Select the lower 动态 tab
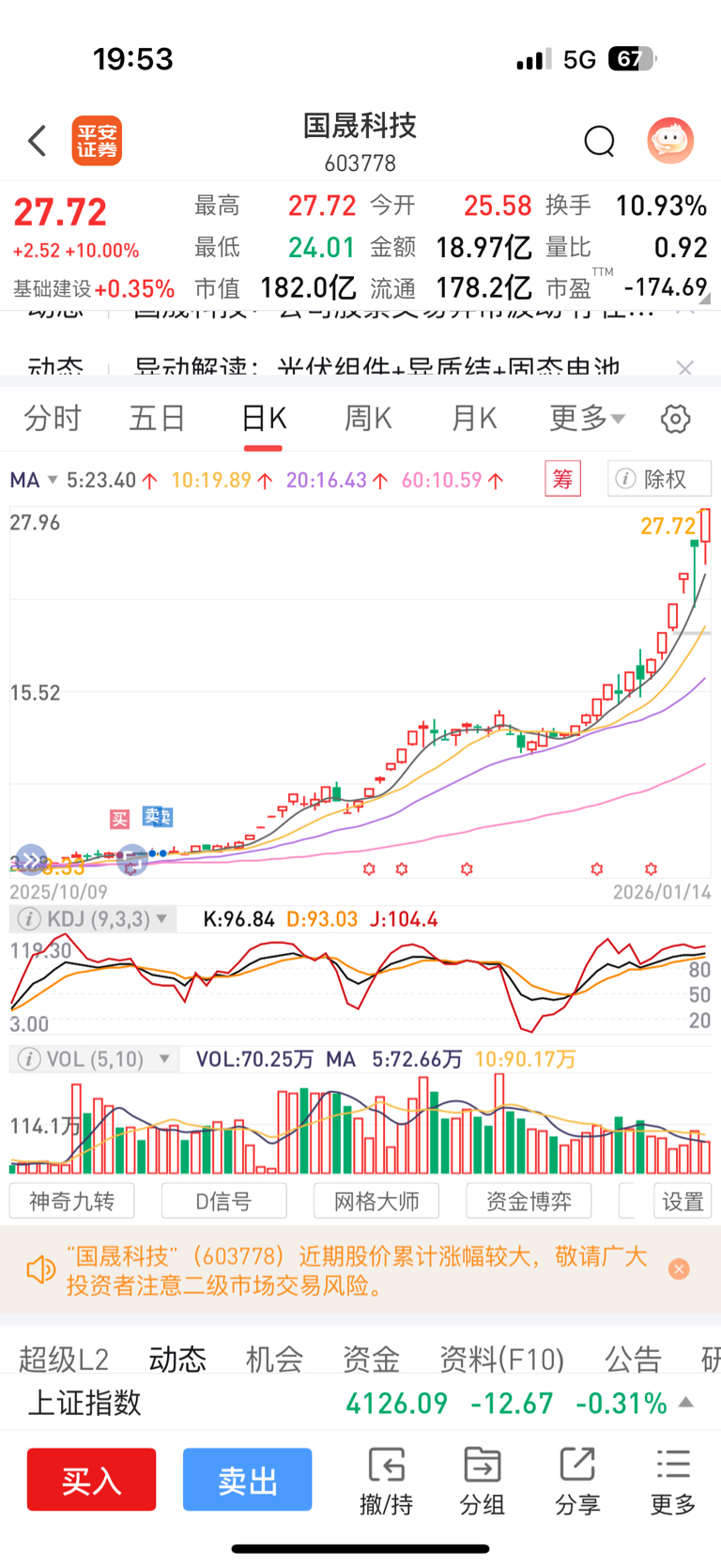Viewport: 721px width, 1568px height. click(x=177, y=1359)
